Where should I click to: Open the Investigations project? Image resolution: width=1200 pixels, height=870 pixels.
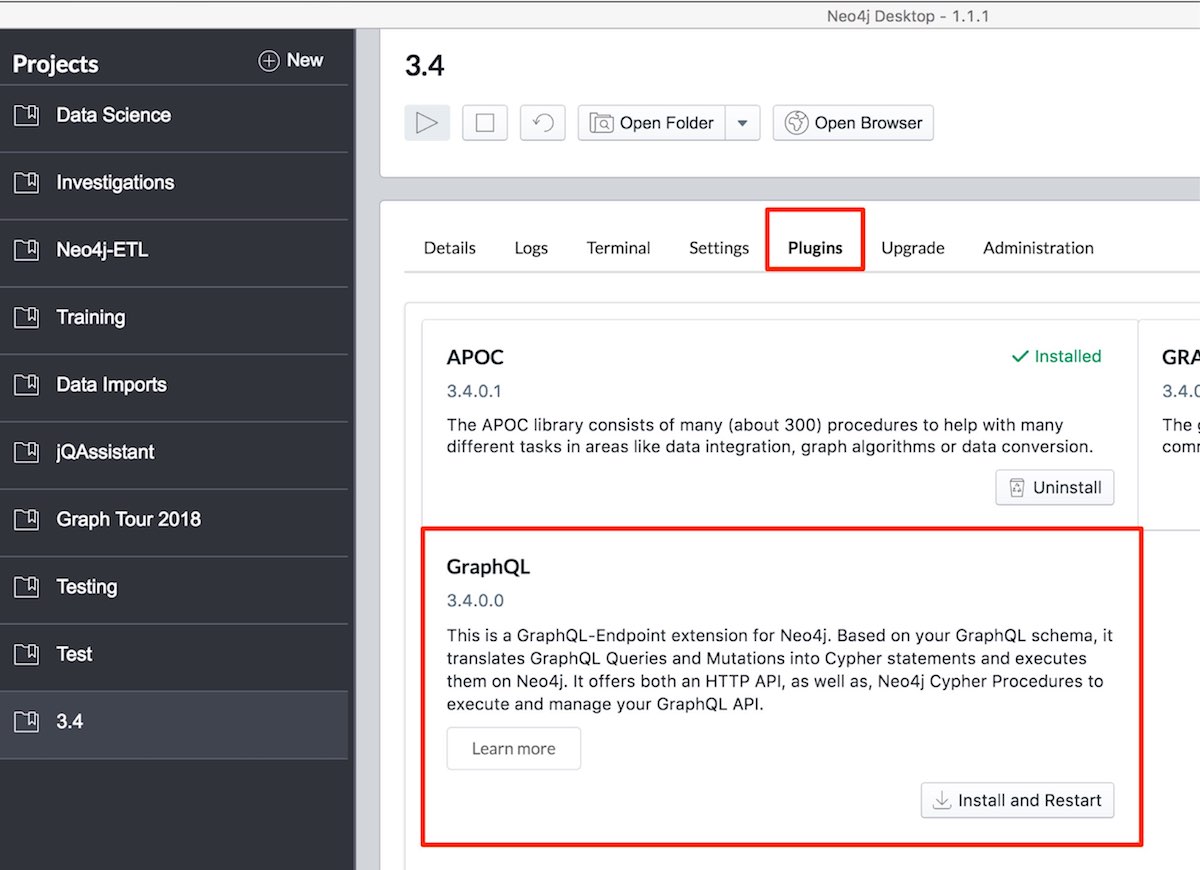click(x=174, y=184)
